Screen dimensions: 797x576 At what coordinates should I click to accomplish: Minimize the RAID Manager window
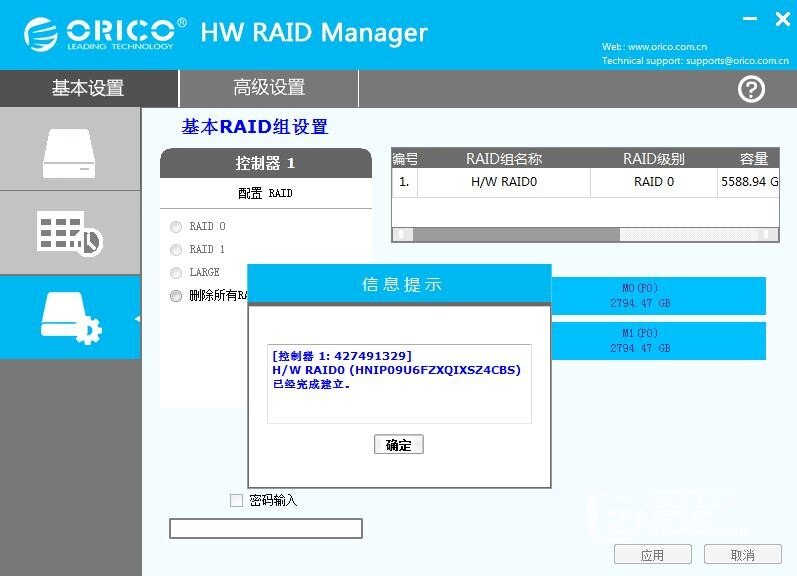750,19
